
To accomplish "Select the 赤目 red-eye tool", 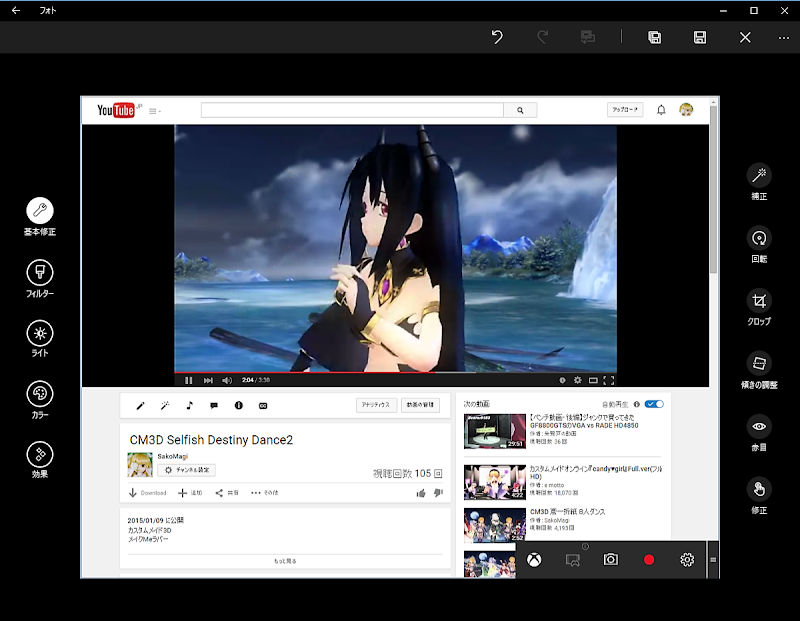I will pyautogui.click(x=759, y=426).
